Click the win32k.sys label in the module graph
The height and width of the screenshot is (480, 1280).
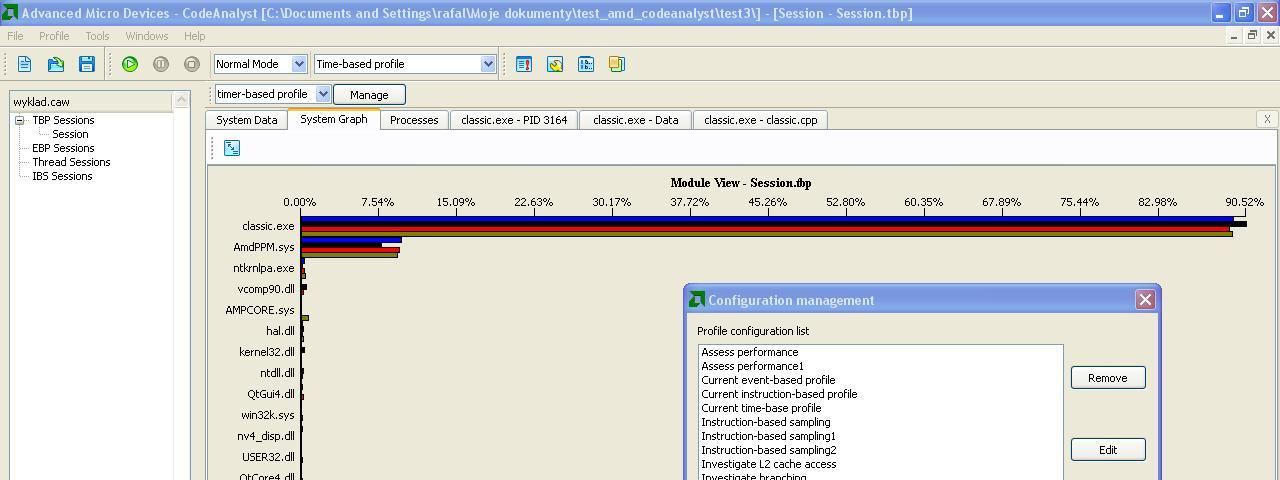point(268,415)
